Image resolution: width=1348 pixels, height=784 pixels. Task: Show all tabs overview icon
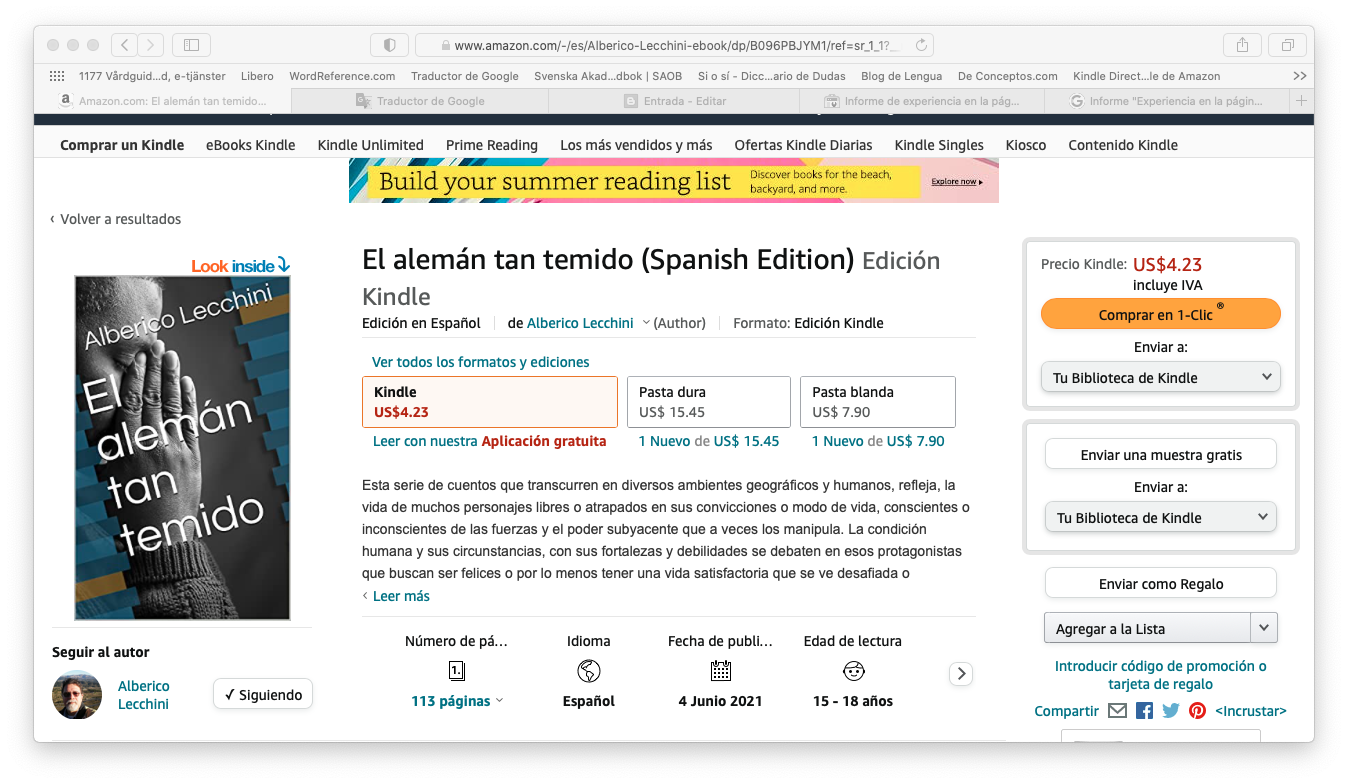pos(1287,45)
